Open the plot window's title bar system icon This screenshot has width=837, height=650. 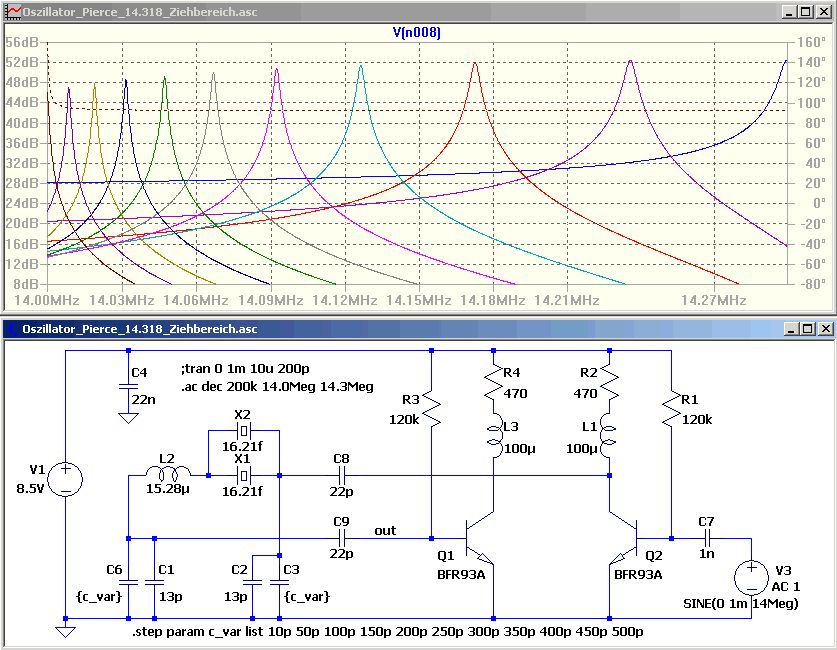12,11
